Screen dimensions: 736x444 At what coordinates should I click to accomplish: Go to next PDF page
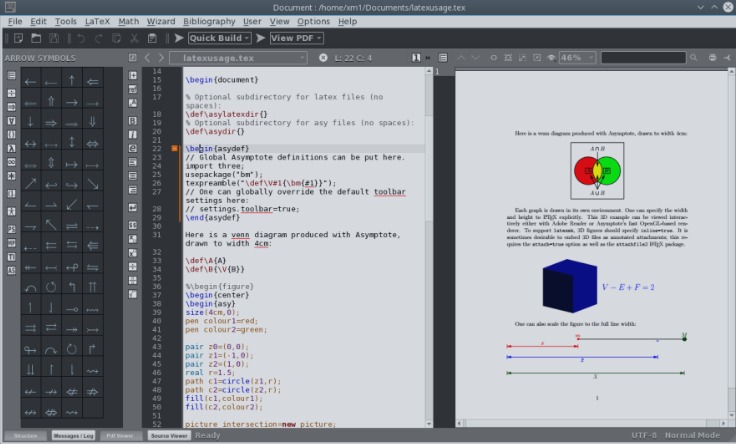pos(475,57)
